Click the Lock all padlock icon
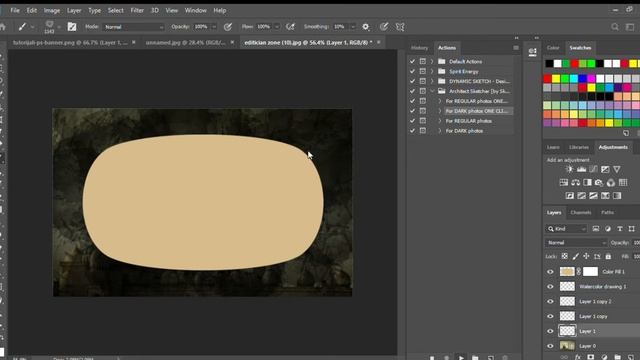Image resolution: width=640 pixels, height=360 pixels. (x=608, y=256)
